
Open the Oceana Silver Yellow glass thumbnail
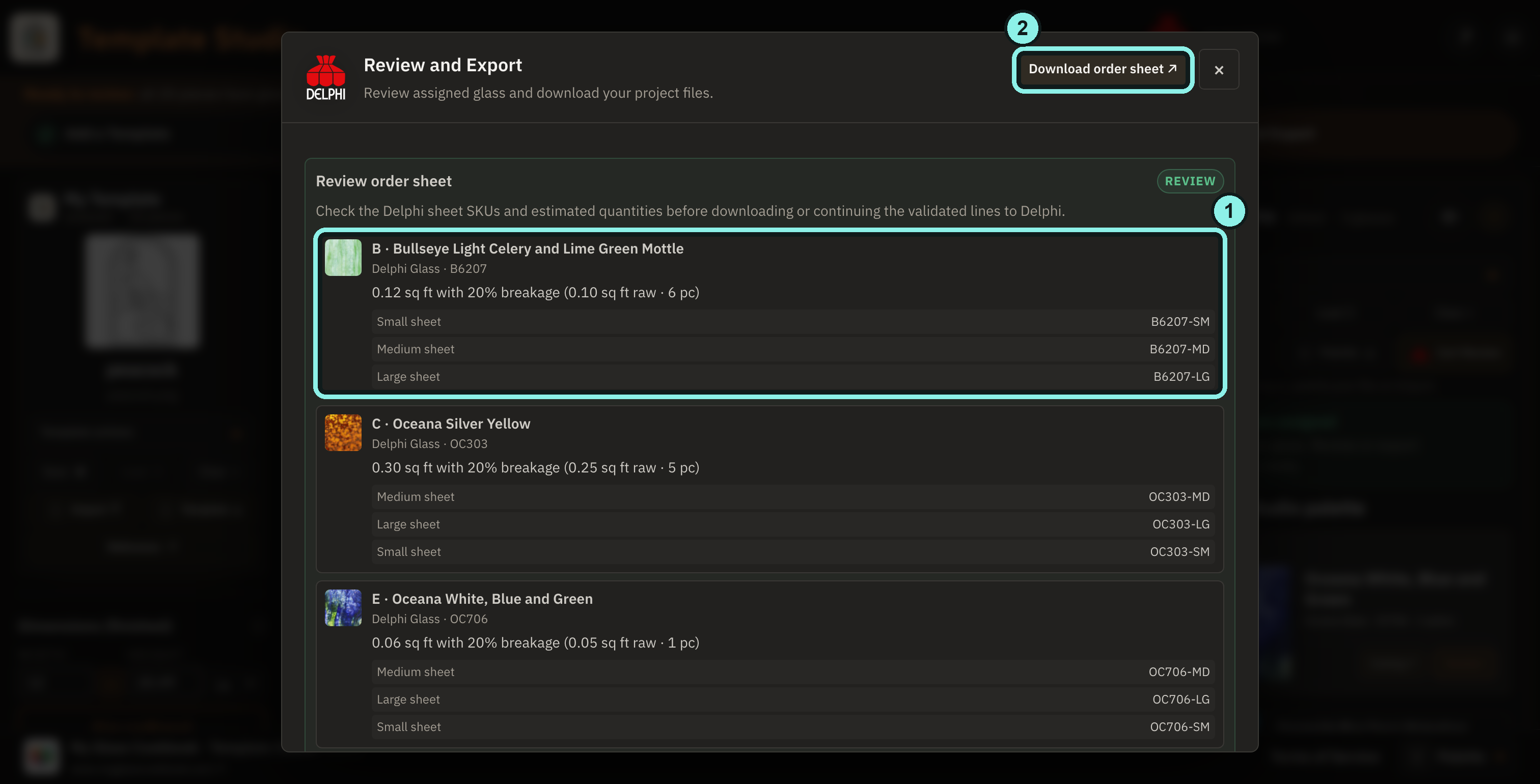click(x=343, y=433)
